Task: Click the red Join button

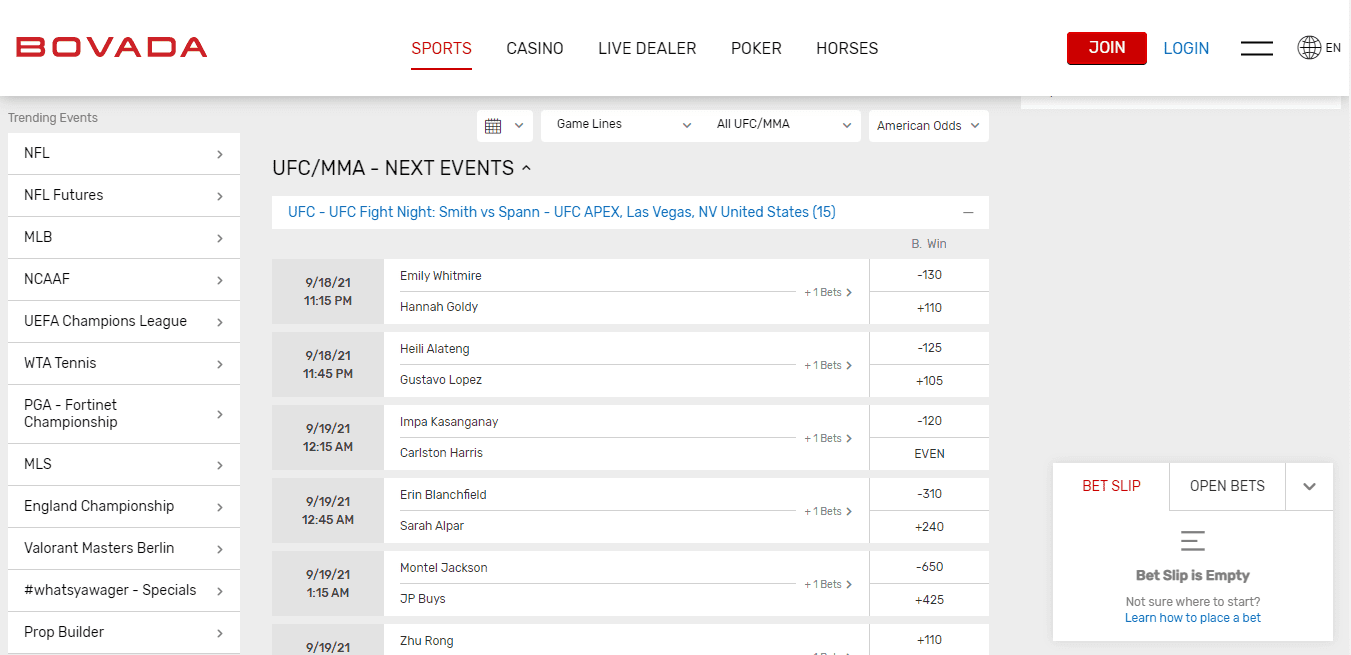Action: [x=1106, y=48]
